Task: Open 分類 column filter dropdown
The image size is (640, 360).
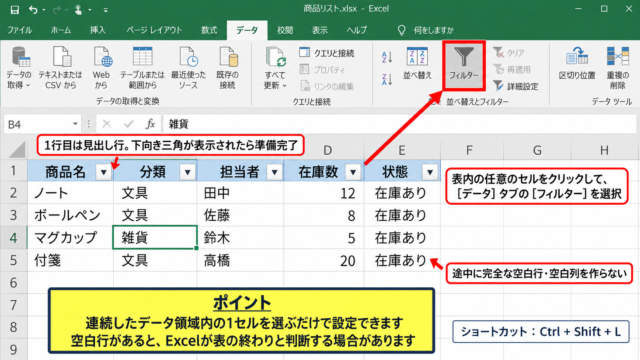Action: tap(188, 172)
